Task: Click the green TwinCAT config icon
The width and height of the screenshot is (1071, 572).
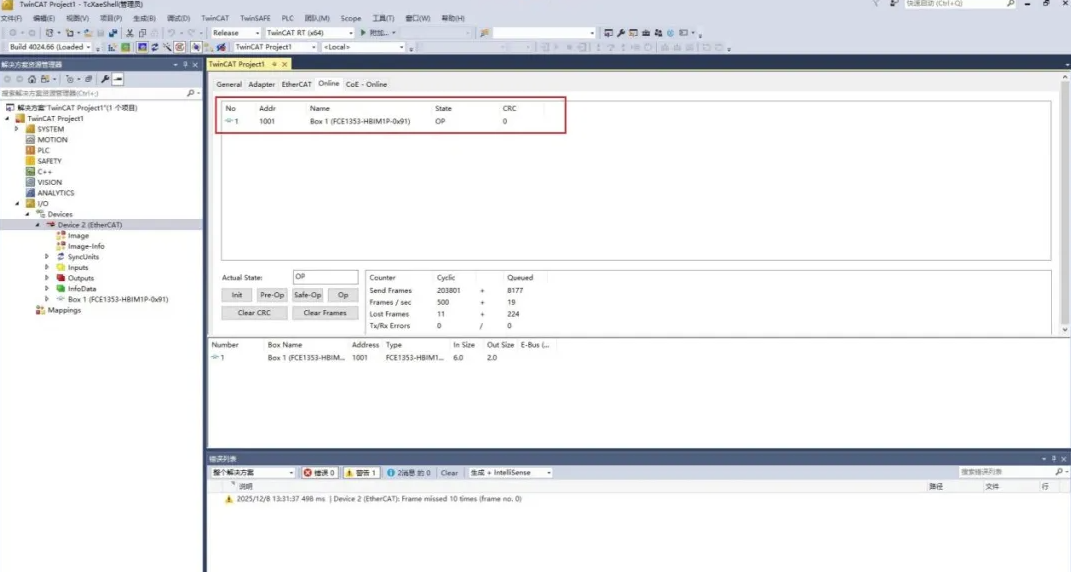Action: click(125, 47)
